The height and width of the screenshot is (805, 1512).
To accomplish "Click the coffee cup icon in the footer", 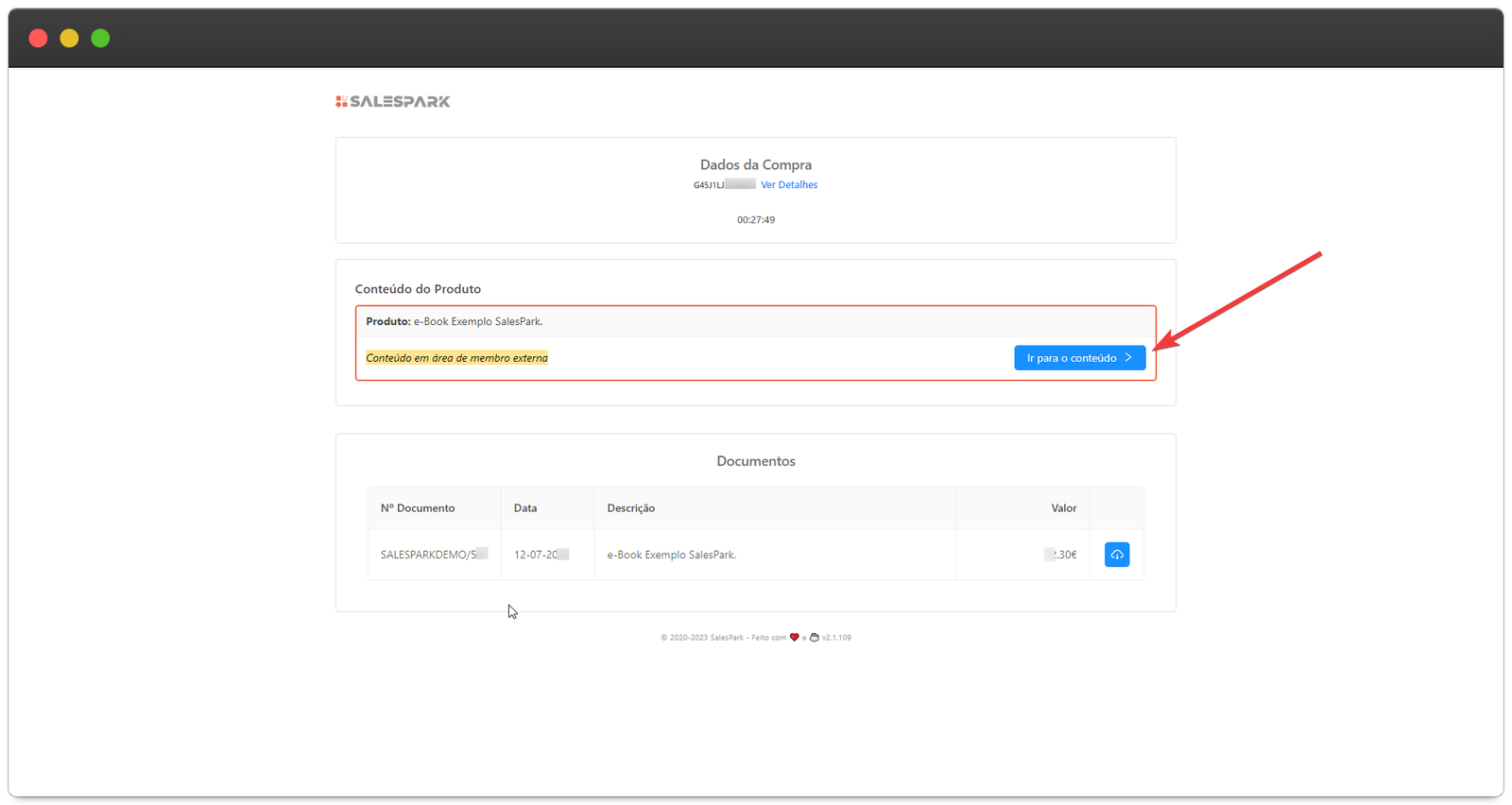I will point(814,638).
